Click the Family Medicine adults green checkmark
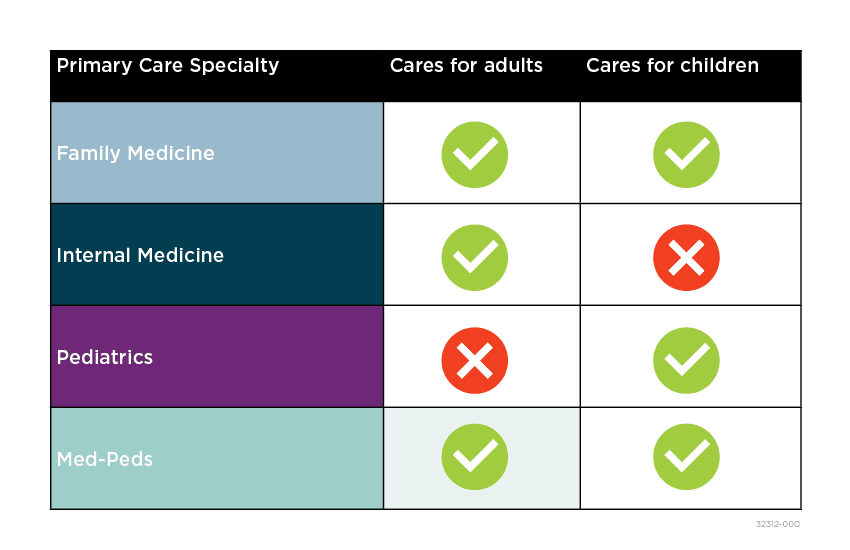This screenshot has width=850, height=550. 475,155
